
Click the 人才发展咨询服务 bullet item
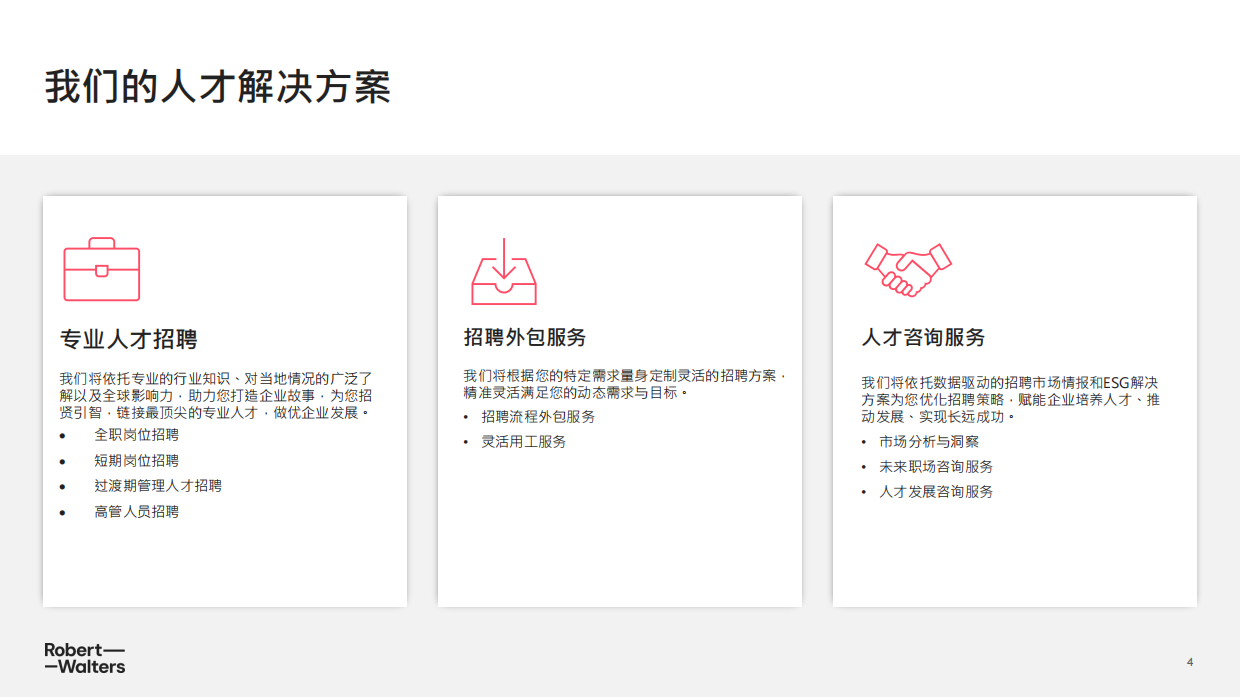pyautogui.click(x=936, y=491)
